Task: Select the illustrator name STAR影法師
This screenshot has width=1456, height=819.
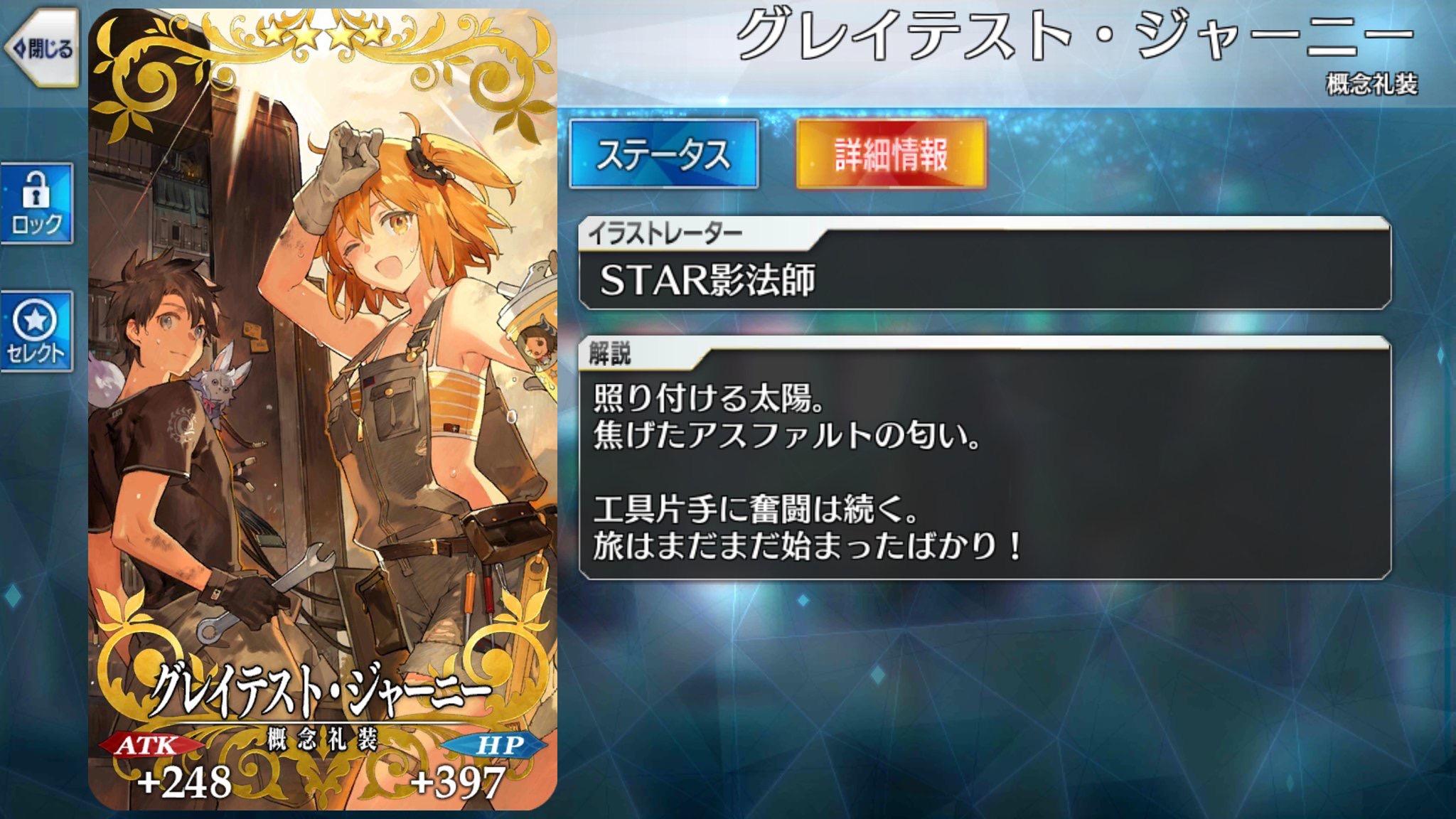Action: pyautogui.click(x=707, y=280)
